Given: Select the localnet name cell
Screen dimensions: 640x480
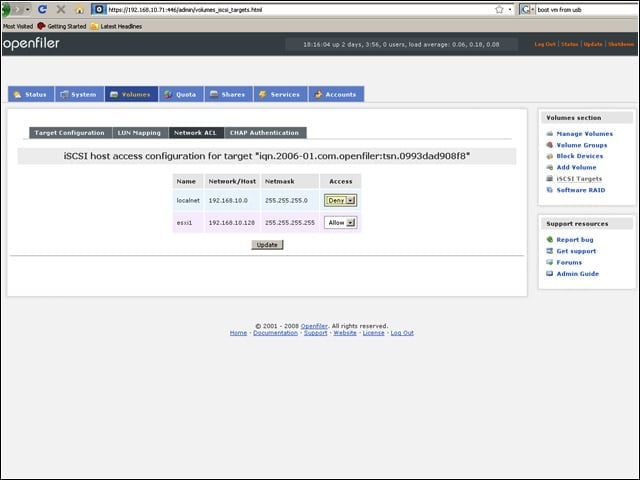Looking at the screenshot, I should [x=188, y=200].
